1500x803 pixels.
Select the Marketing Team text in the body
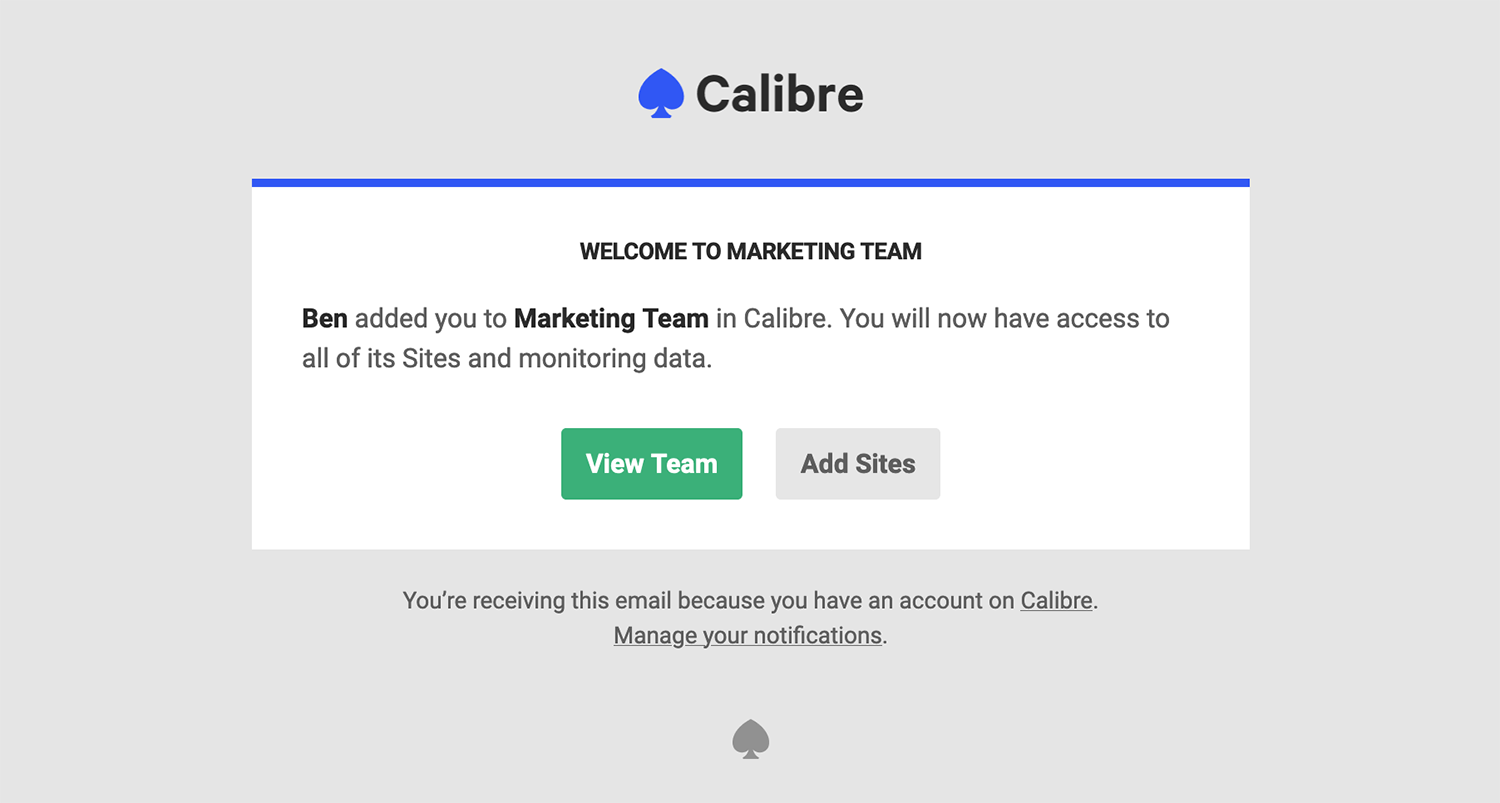(x=610, y=318)
